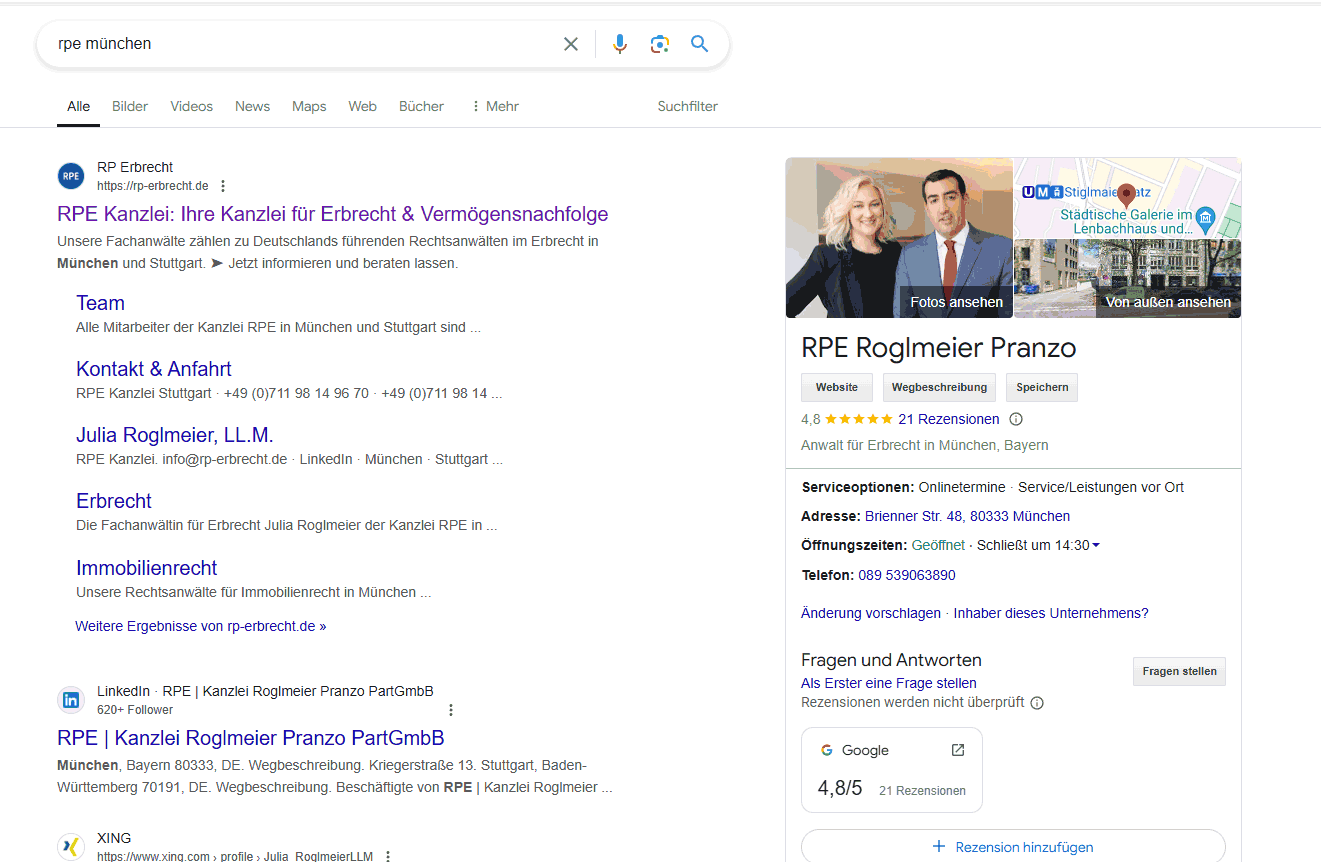Click the XING favicon icon
The height and width of the screenshot is (862, 1321).
(x=71, y=847)
